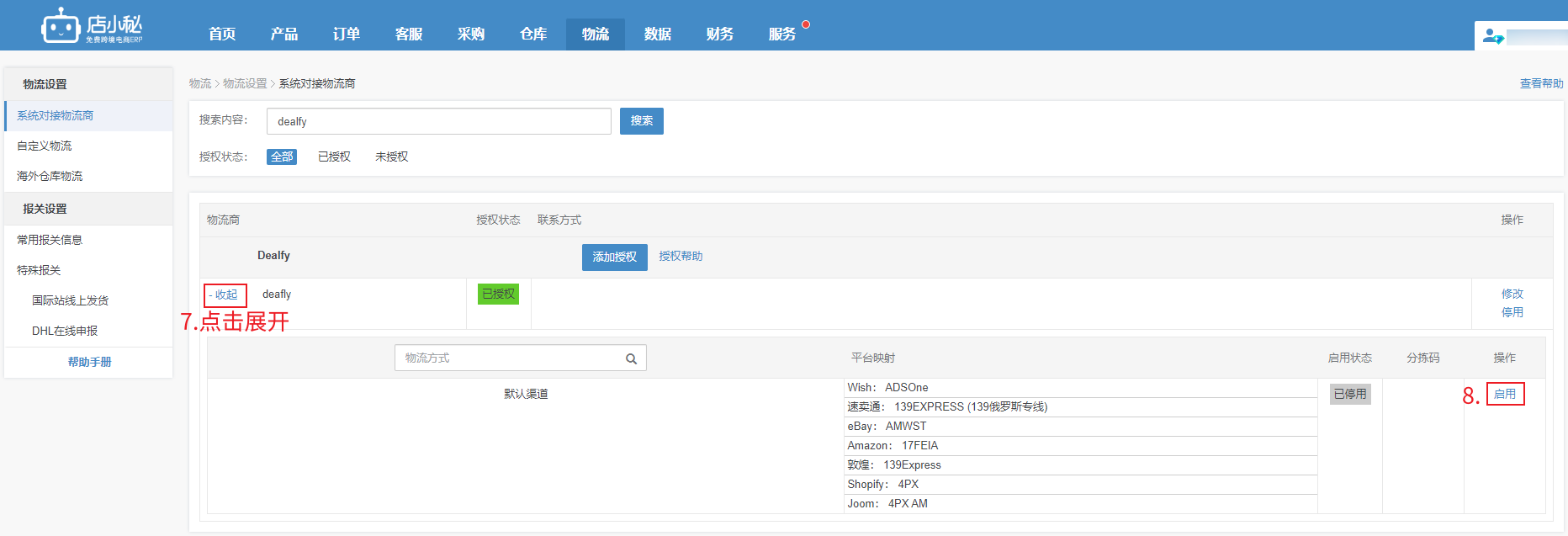Click the 物流 breadcrumb link
The width and height of the screenshot is (1568, 536).
[200, 83]
